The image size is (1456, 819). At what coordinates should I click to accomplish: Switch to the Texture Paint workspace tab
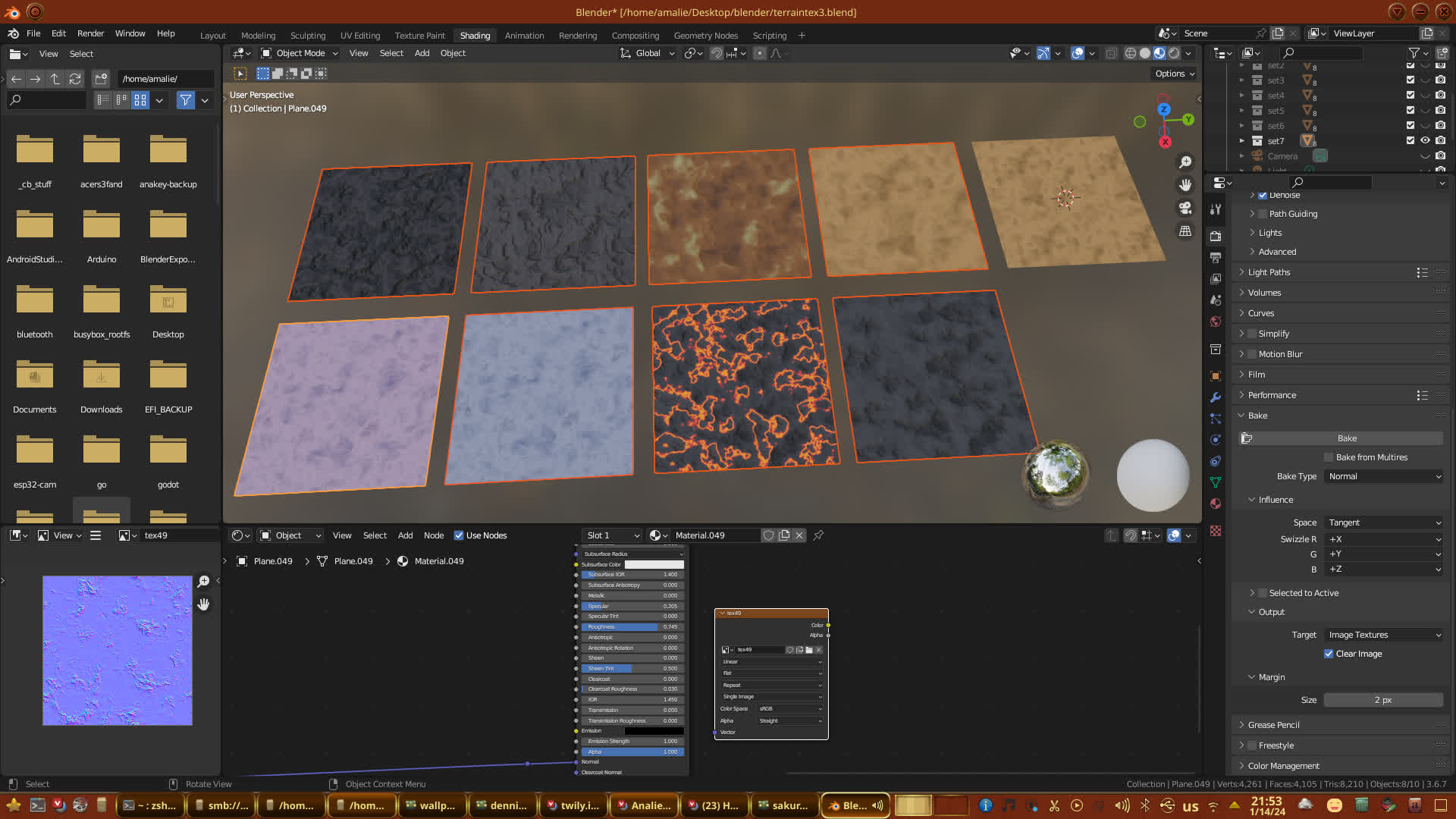419,36
